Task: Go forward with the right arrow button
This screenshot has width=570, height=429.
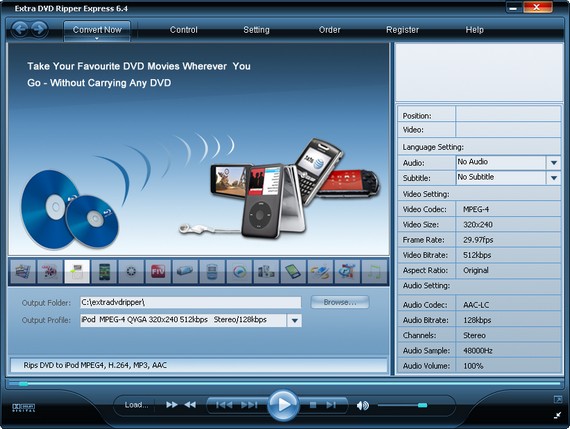Action: [x=40, y=29]
